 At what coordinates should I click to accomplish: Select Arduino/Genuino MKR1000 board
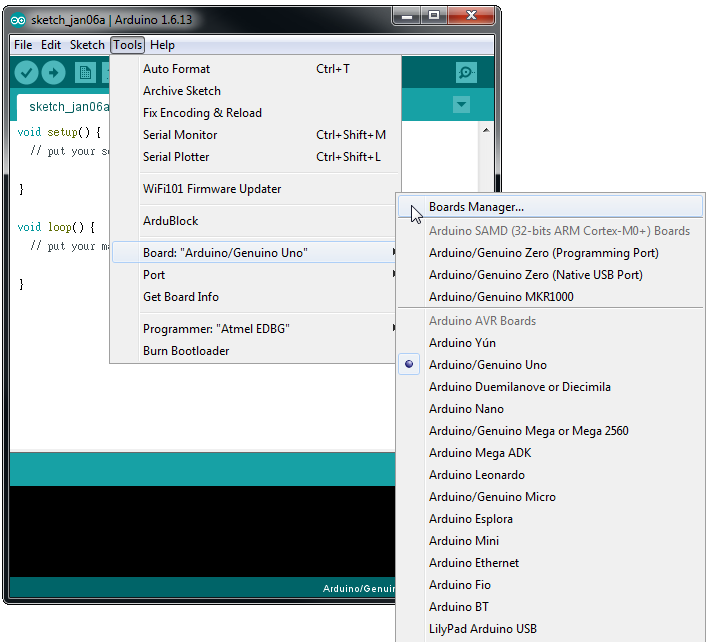point(551,297)
